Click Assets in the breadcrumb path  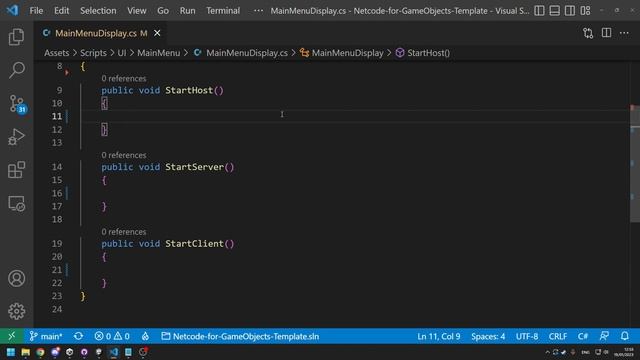pos(56,53)
